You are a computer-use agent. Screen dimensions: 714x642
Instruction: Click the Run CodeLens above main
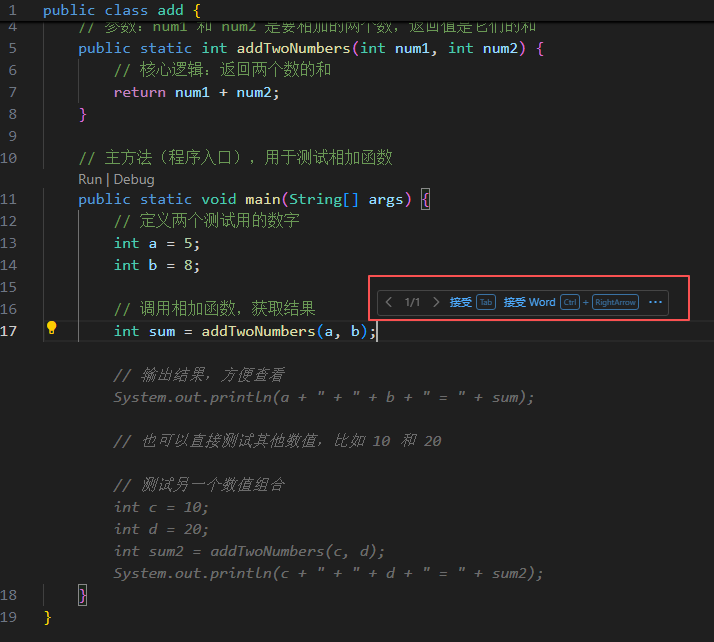tap(89, 179)
